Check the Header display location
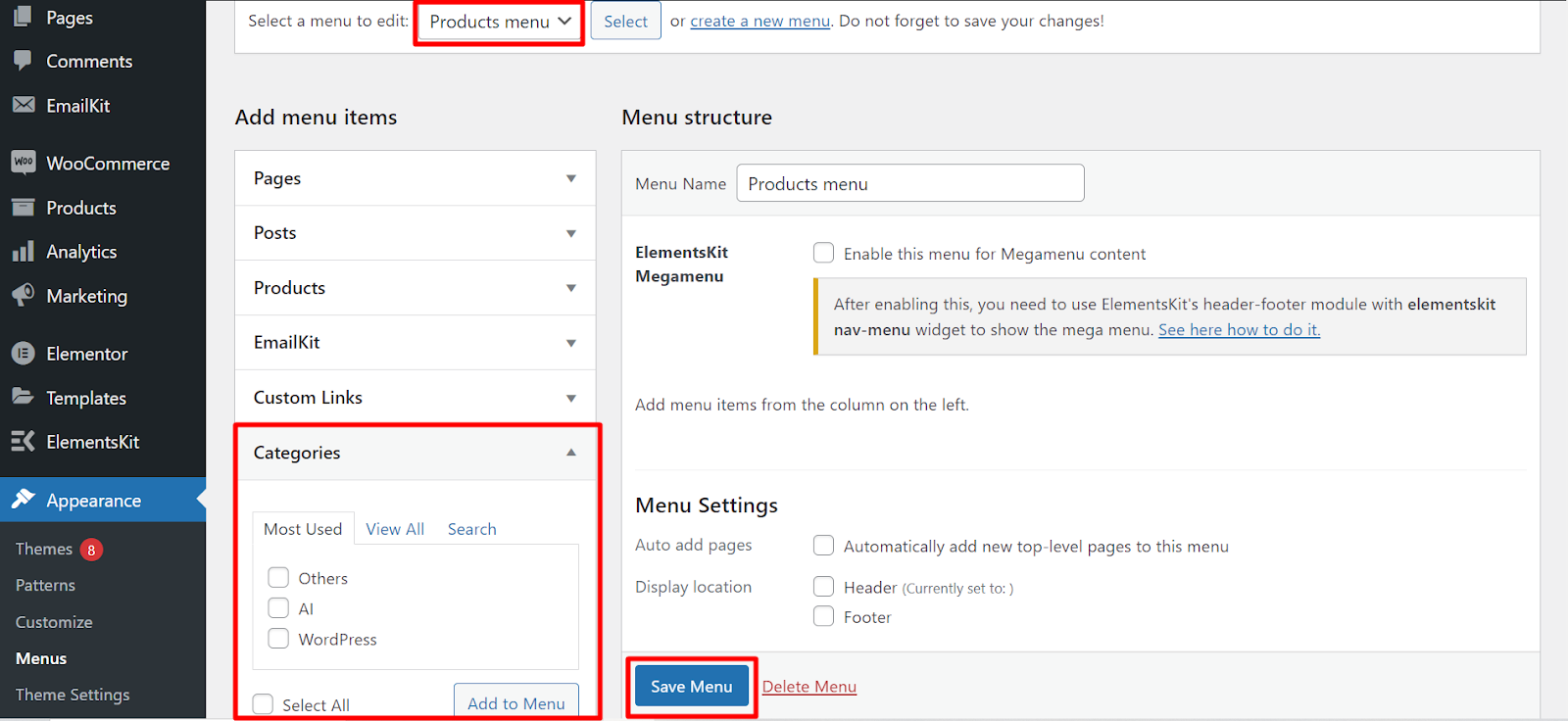This screenshot has height=721, width=1568. click(x=823, y=587)
